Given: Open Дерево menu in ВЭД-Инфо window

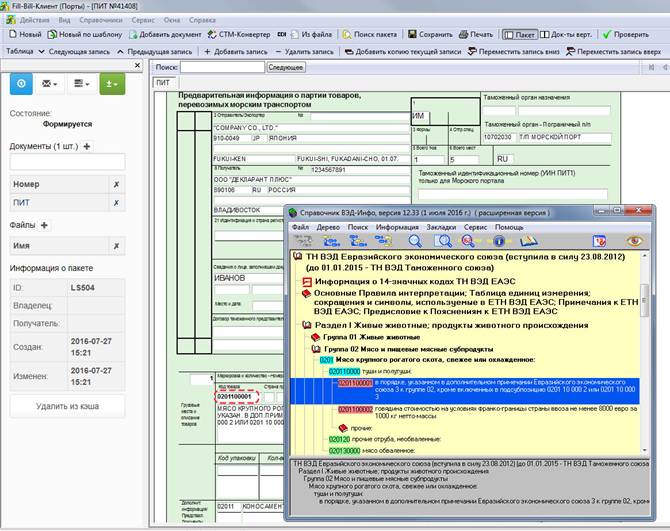Looking at the screenshot, I should 328,227.
